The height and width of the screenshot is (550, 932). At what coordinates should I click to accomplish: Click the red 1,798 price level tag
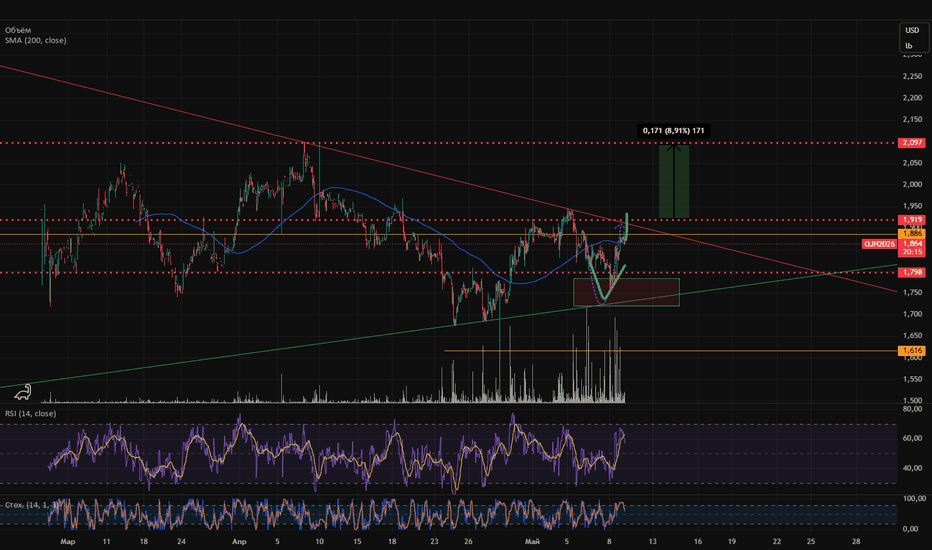coord(912,272)
